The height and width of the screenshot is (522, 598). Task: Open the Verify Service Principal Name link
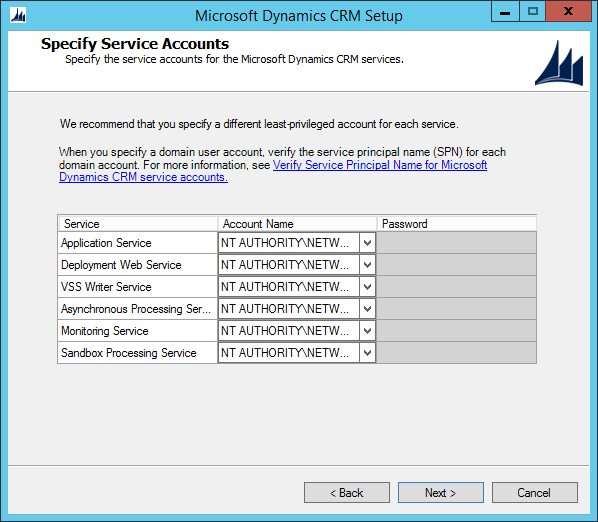coord(273,171)
